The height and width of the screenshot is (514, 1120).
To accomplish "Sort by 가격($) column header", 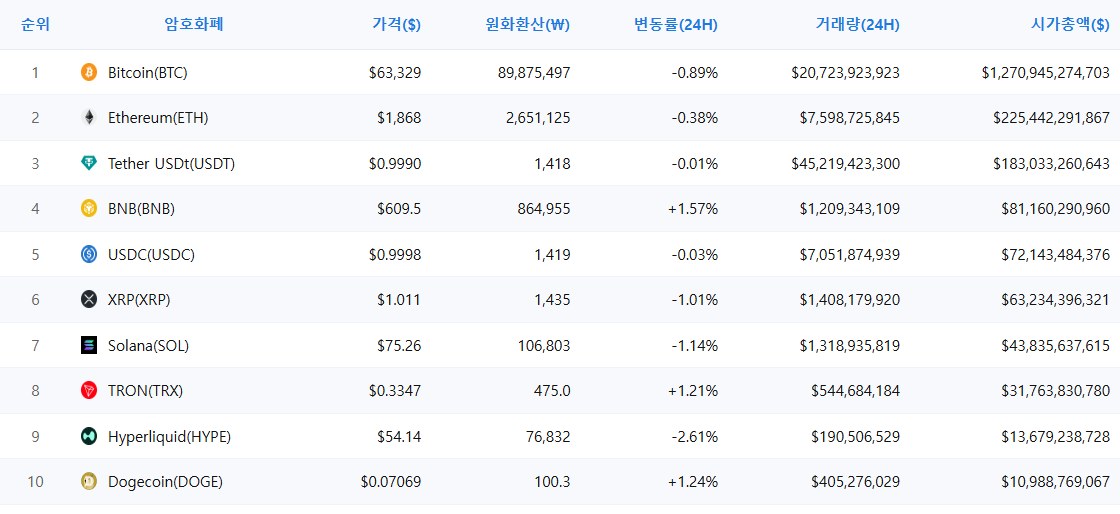I will coord(396,25).
